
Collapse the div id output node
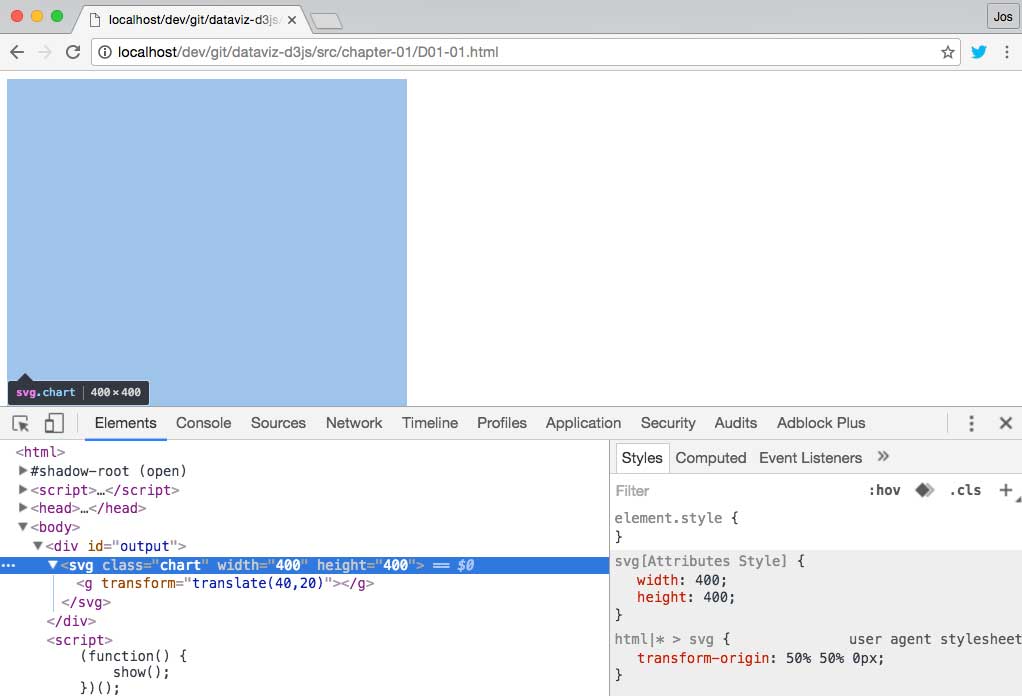point(38,545)
